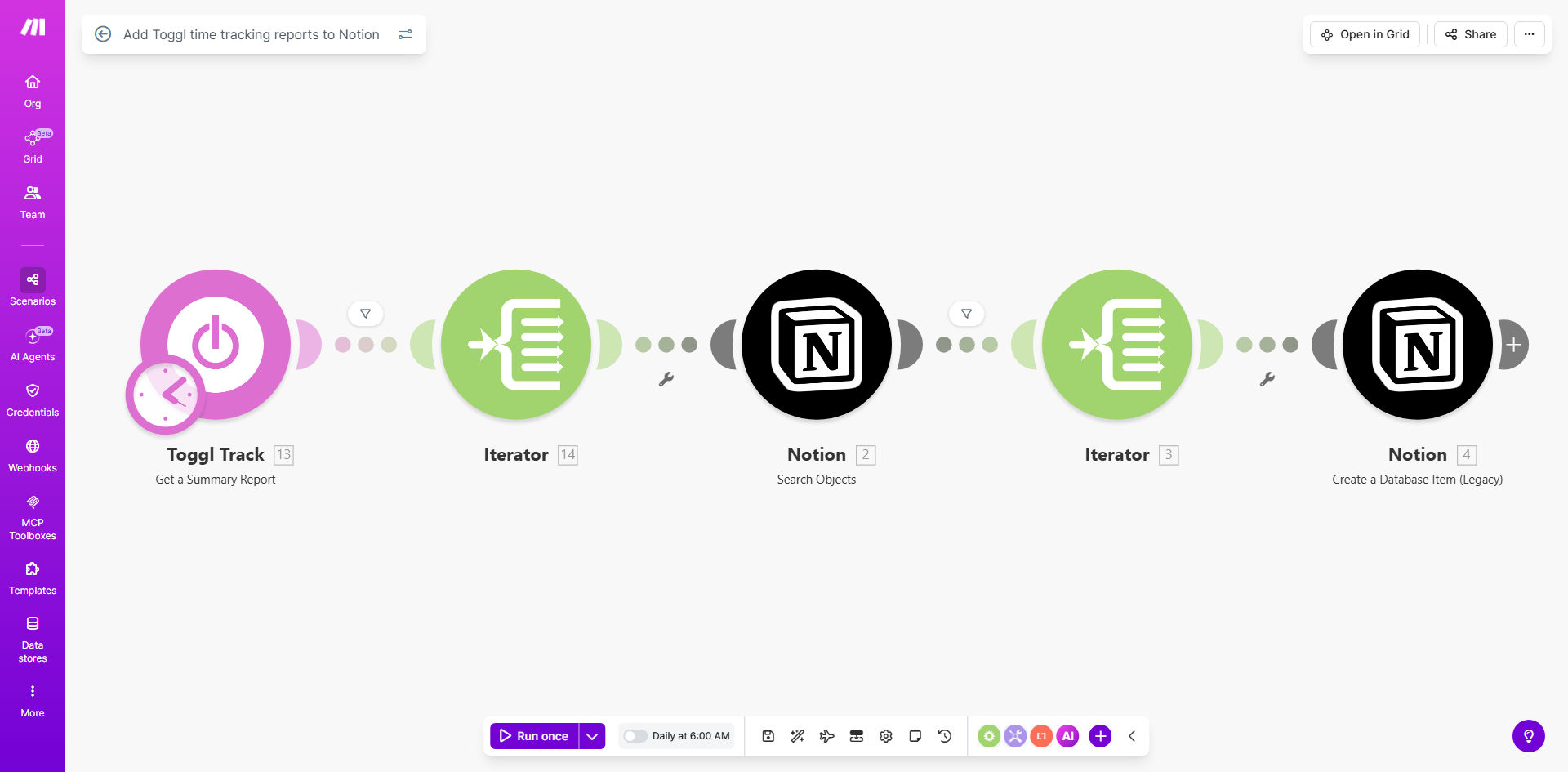Open Data stores
Screen dimensions: 1568x772
[x=33, y=639]
